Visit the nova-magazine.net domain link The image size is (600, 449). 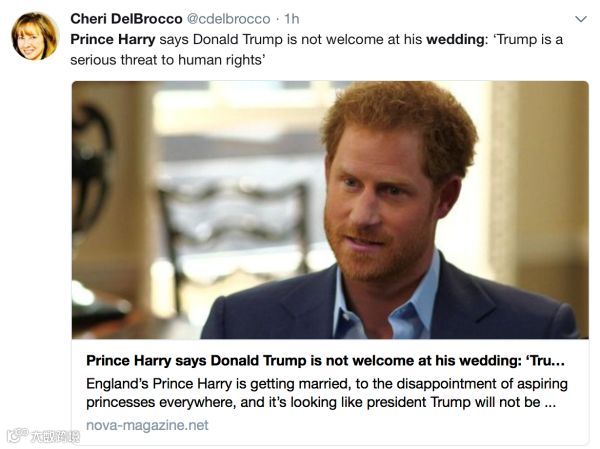147,425
